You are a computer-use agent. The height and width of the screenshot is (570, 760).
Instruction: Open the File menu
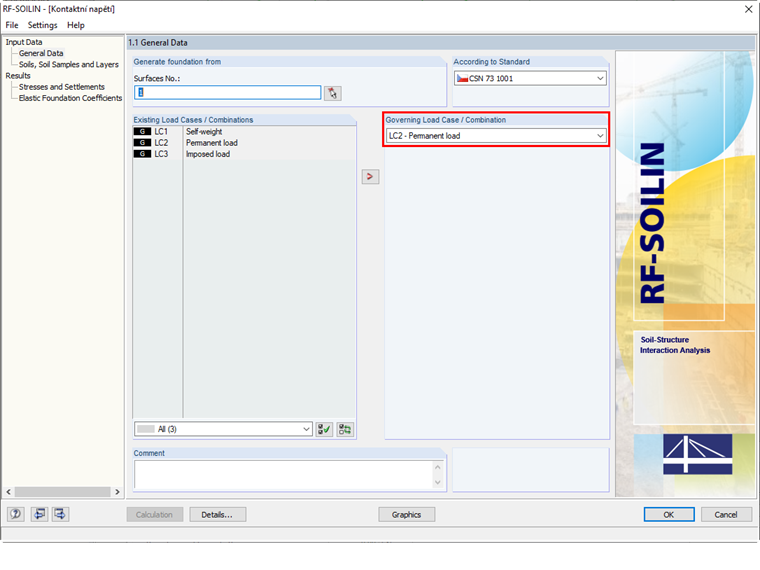[x=12, y=25]
